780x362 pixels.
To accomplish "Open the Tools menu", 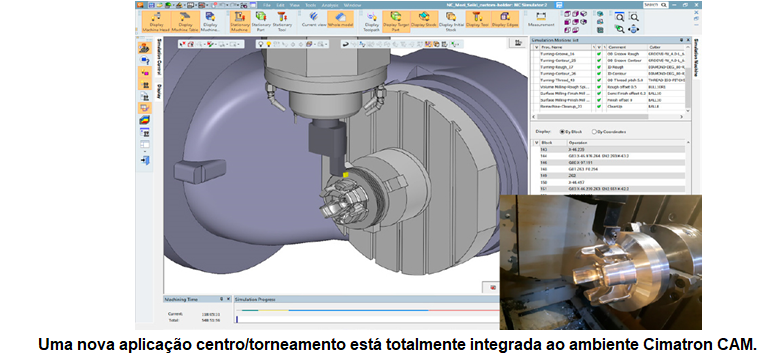I will point(311,4).
